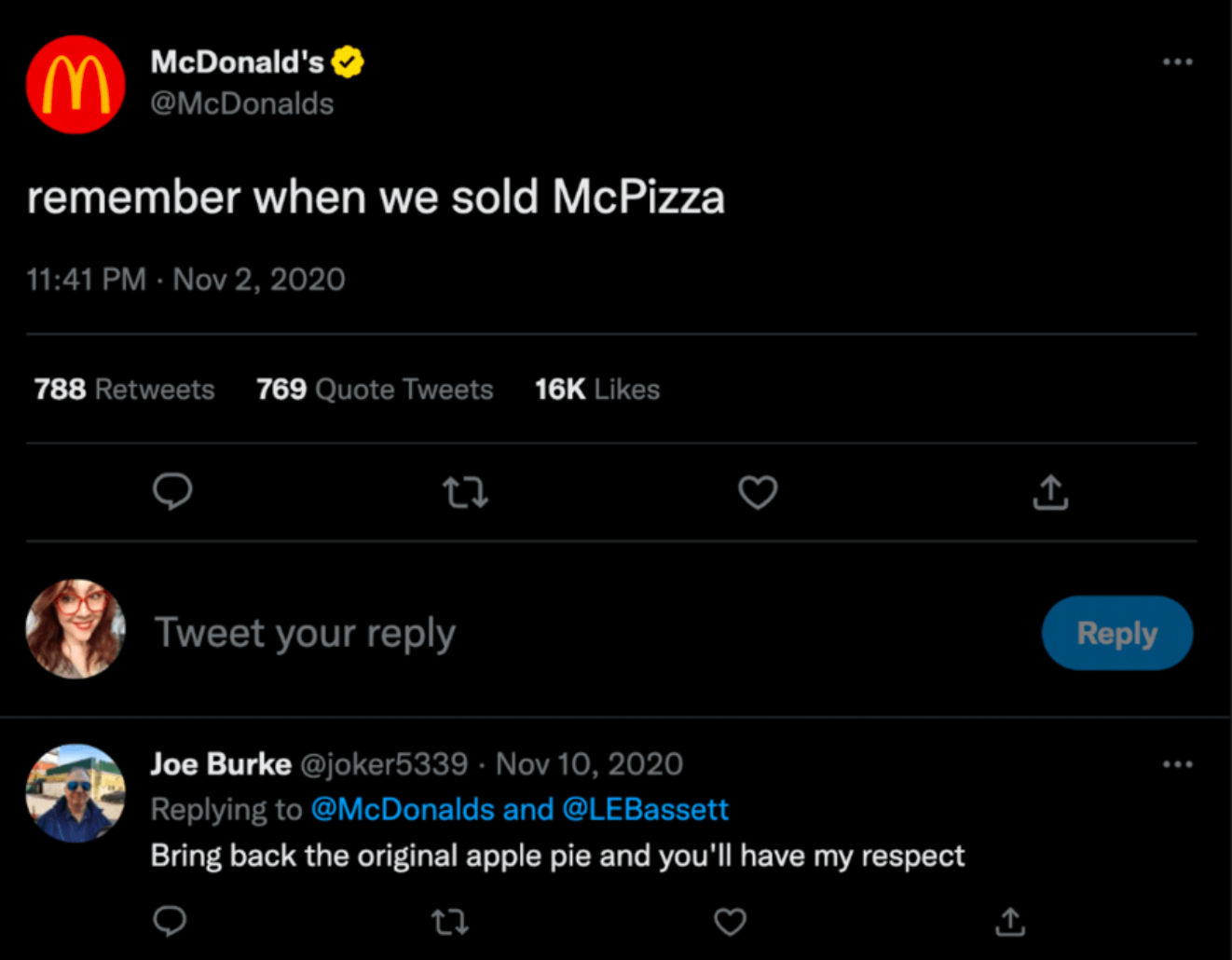Image resolution: width=1232 pixels, height=960 pixels.
Task: Click the reply icon under Joe Burke's tweet
Action: 170,922
